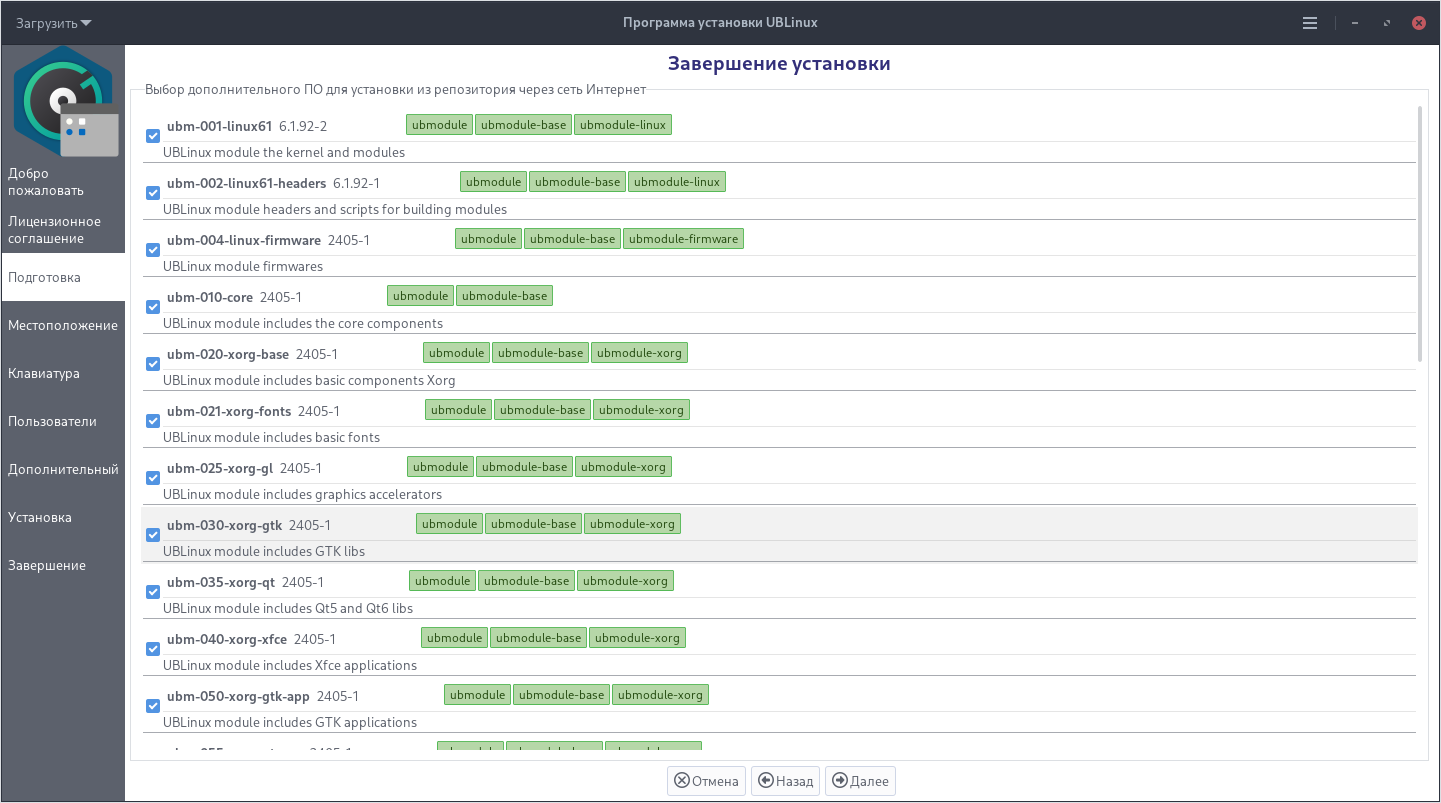Screen dimensions: 1441x803
Task: Disable the ubm-040-xorg-xfce module checkbox
Action: pyautogui.click(x=153, y=649)
